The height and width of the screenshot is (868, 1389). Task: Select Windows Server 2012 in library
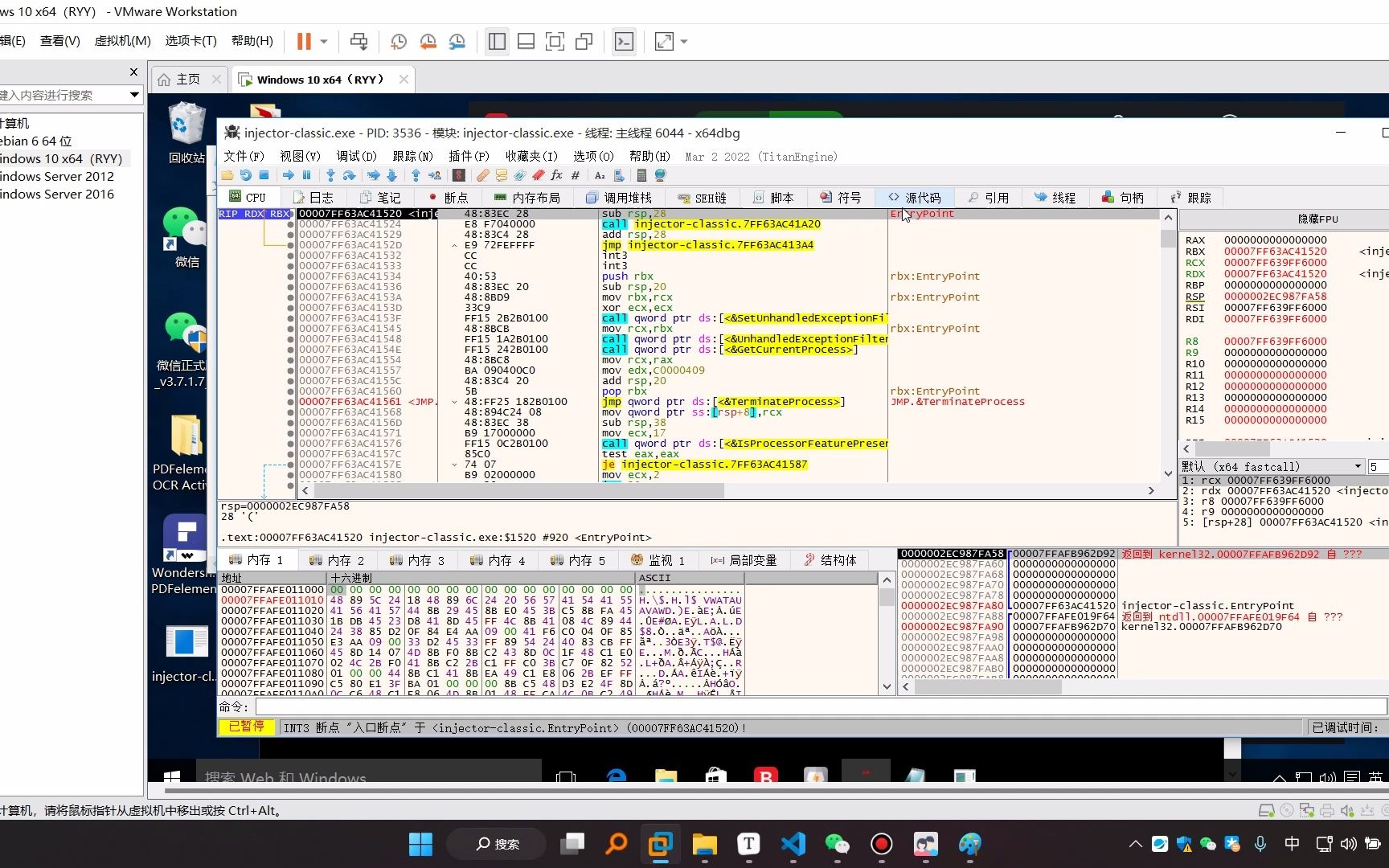(x=57, y=176)
